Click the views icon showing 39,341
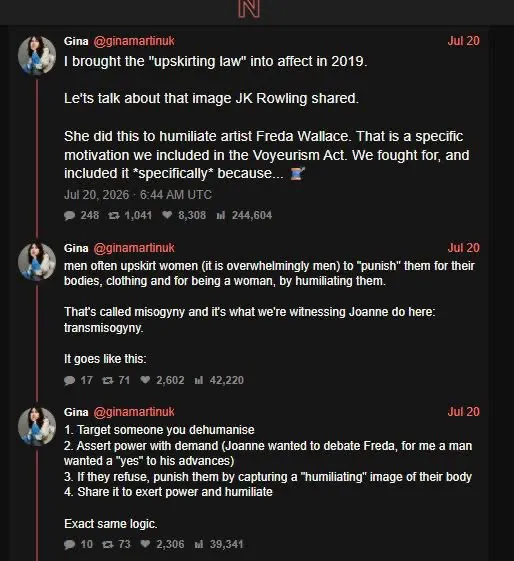 pyautogui.click(x=199, y=544)
